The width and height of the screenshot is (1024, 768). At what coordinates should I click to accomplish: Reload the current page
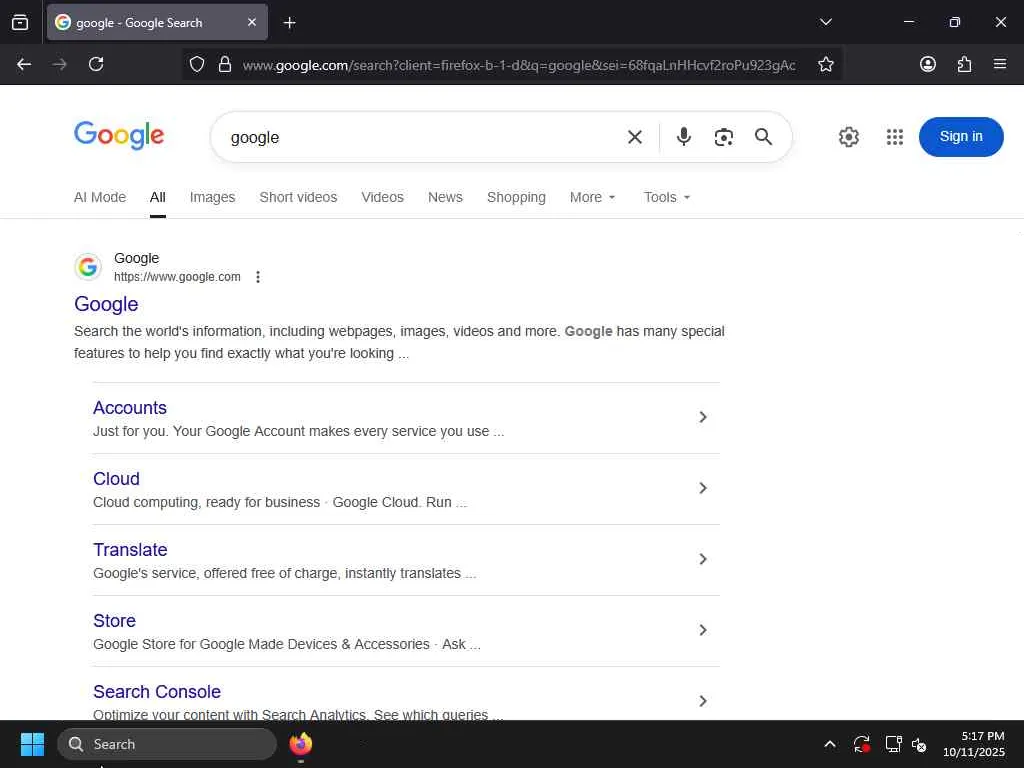click(x=96, y=64)
